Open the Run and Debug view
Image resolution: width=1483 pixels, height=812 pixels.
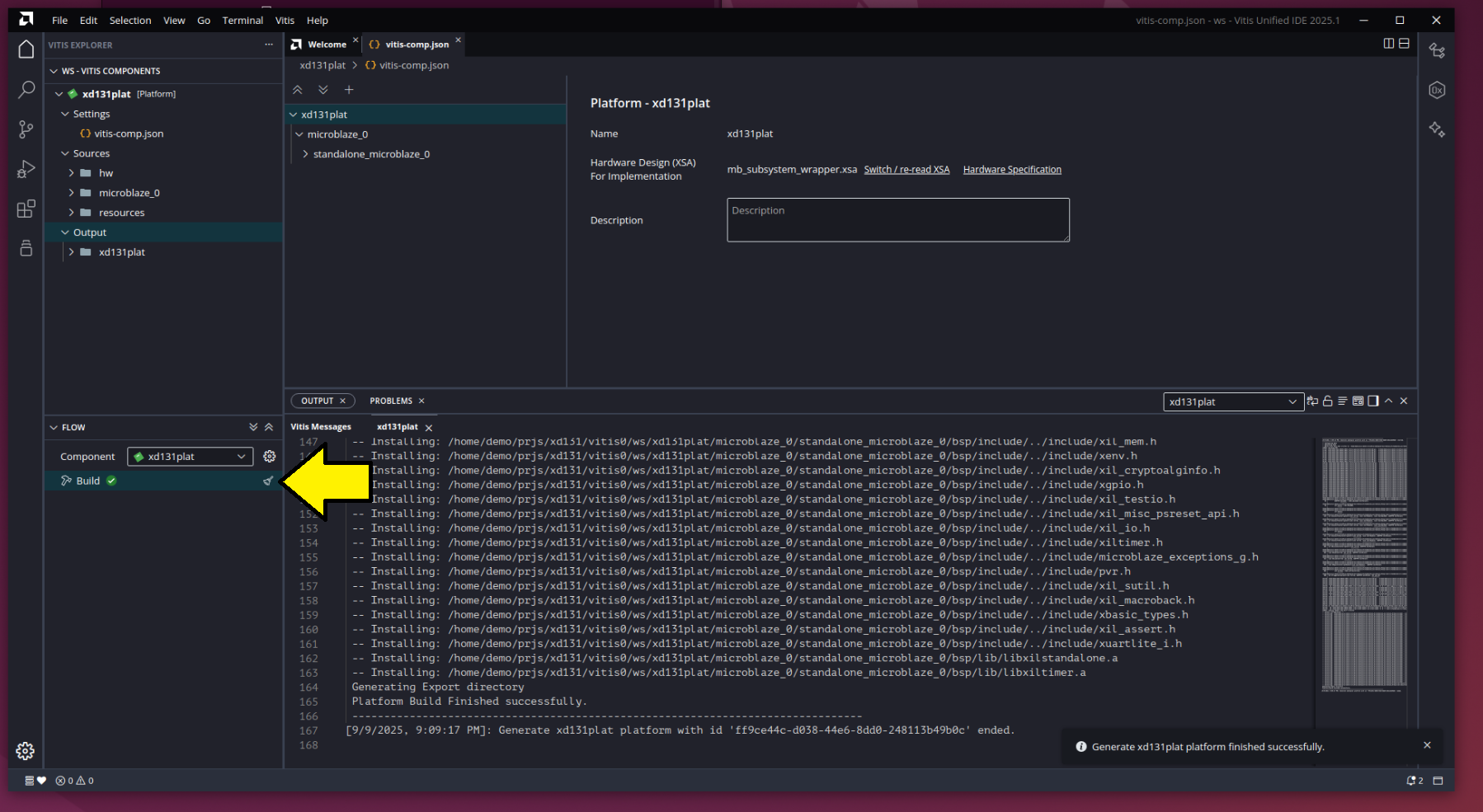tap(26, 169)
